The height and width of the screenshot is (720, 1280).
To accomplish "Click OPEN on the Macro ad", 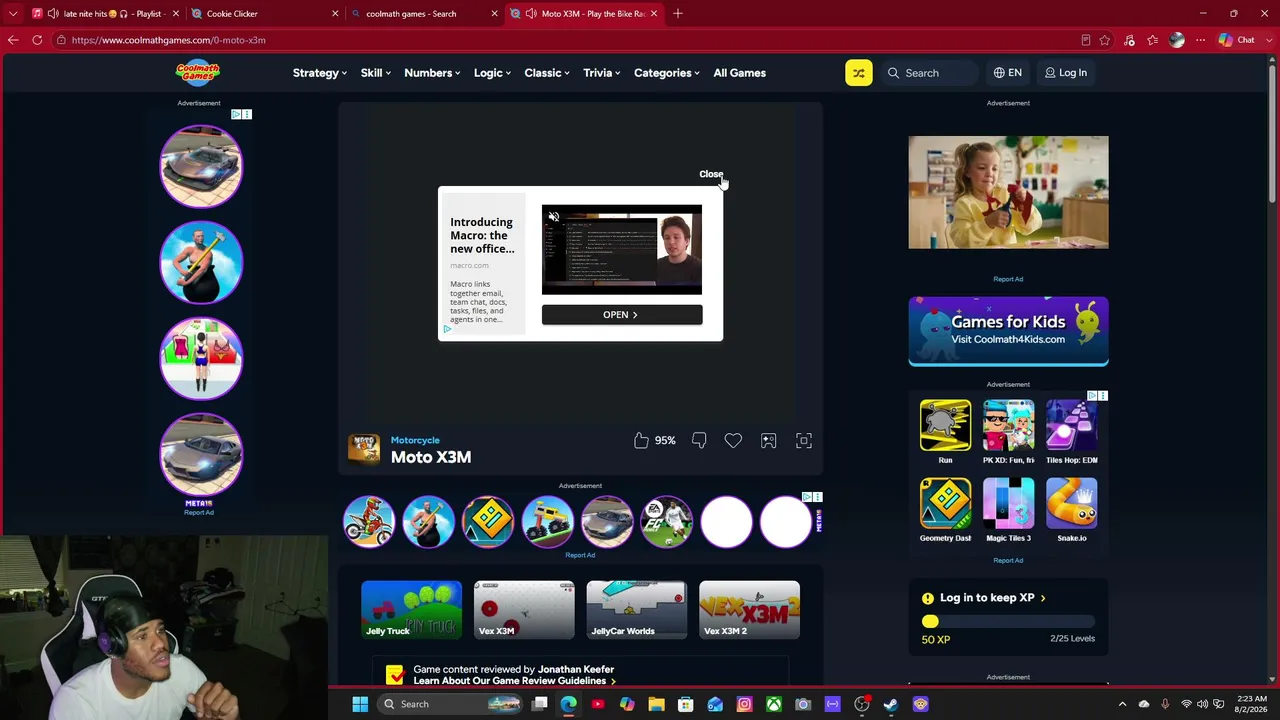I will 622,315.
